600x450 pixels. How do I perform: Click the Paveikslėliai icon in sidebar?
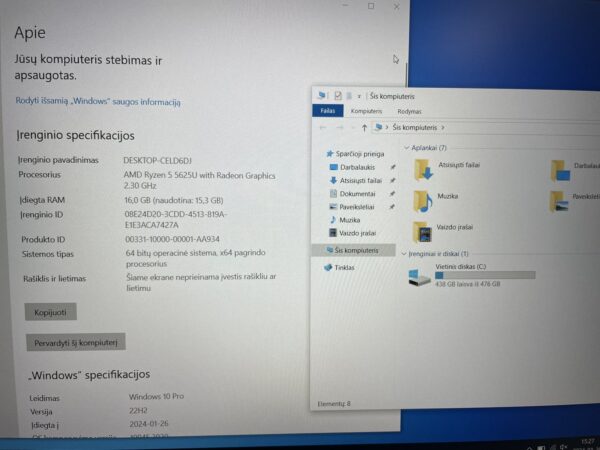(x=333, y=207)
